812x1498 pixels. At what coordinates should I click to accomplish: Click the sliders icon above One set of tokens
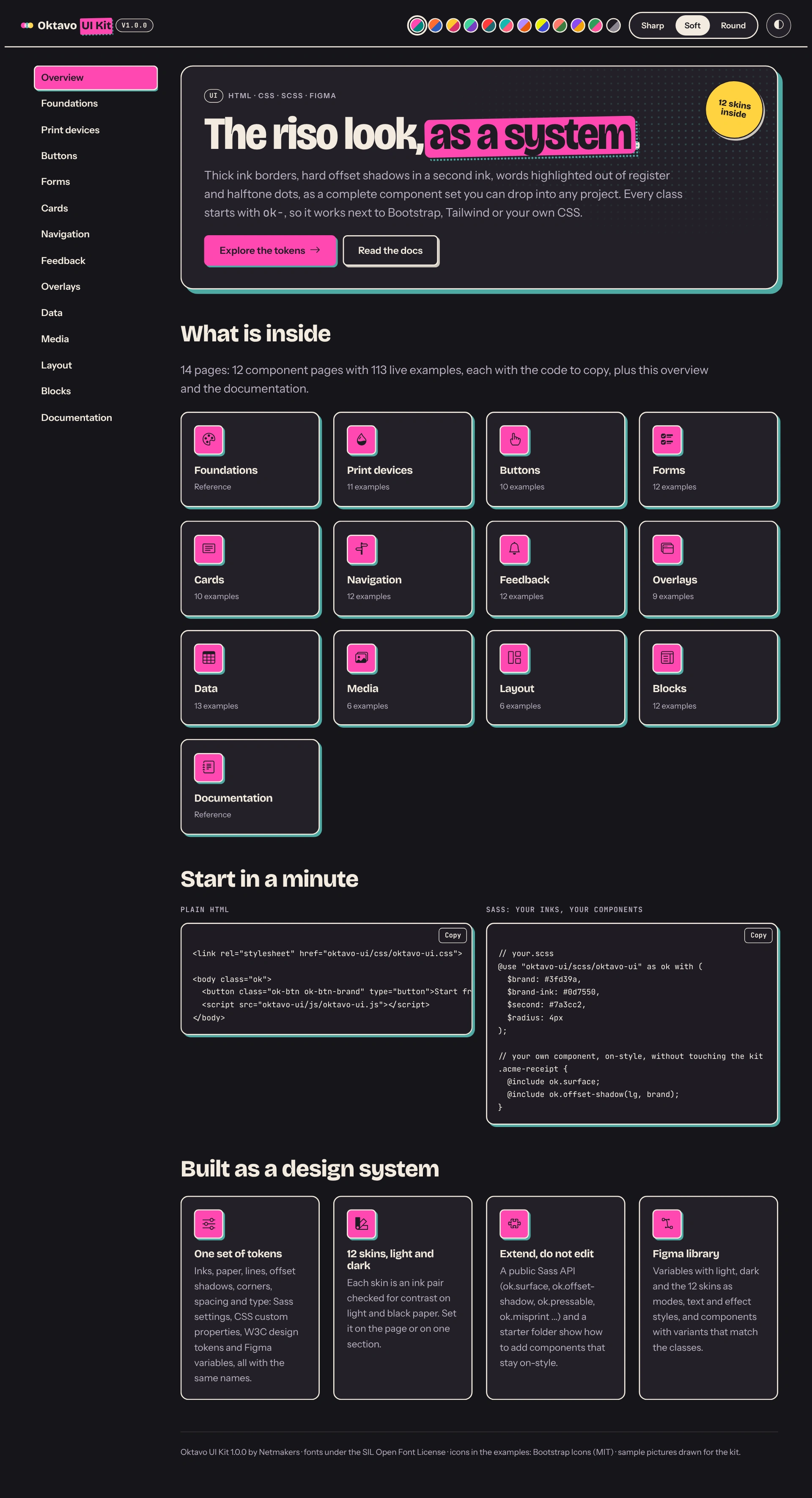click(x=208, y=1224)
